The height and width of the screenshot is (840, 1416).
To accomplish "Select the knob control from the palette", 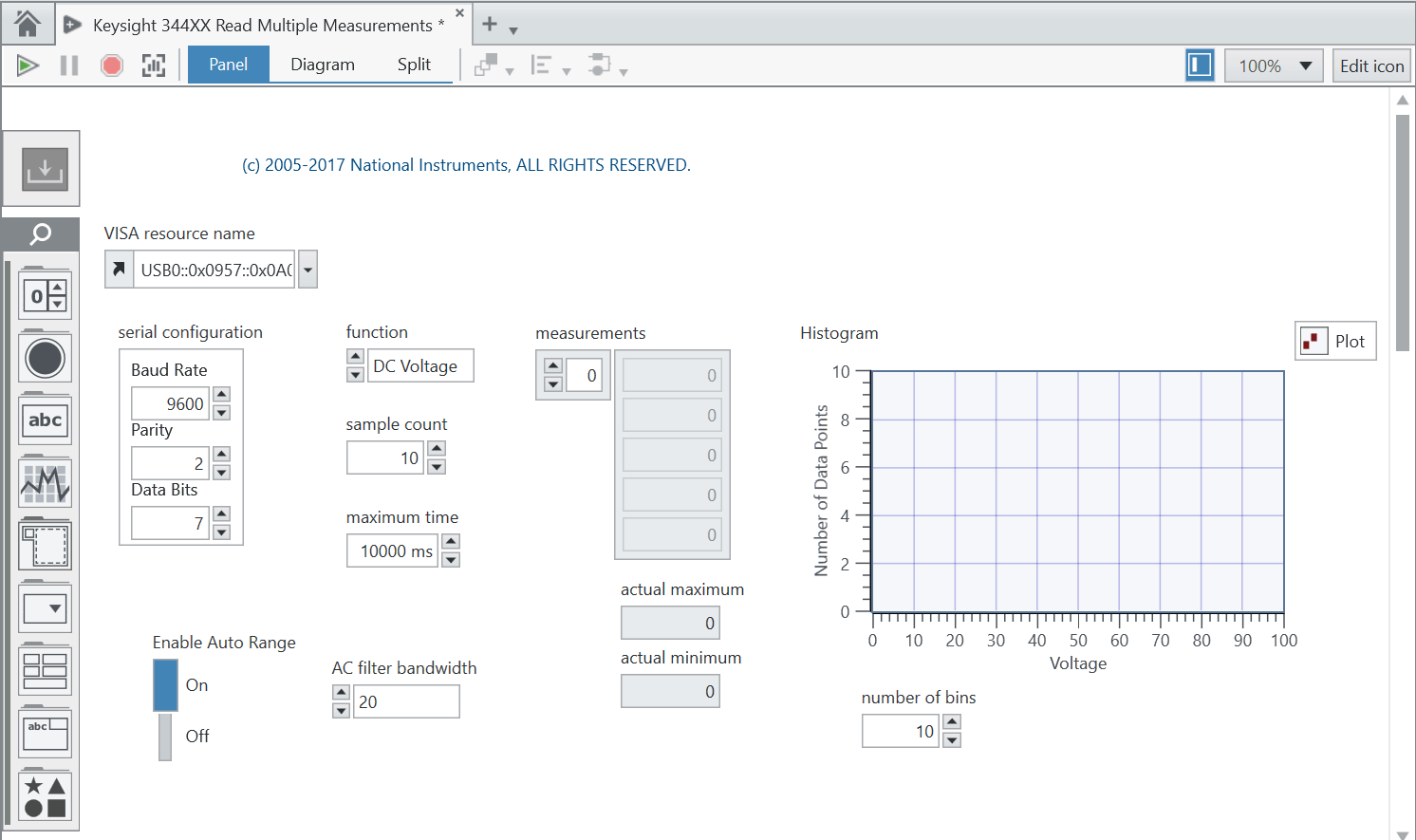I will pyautogui.click(x=44, y=358).
